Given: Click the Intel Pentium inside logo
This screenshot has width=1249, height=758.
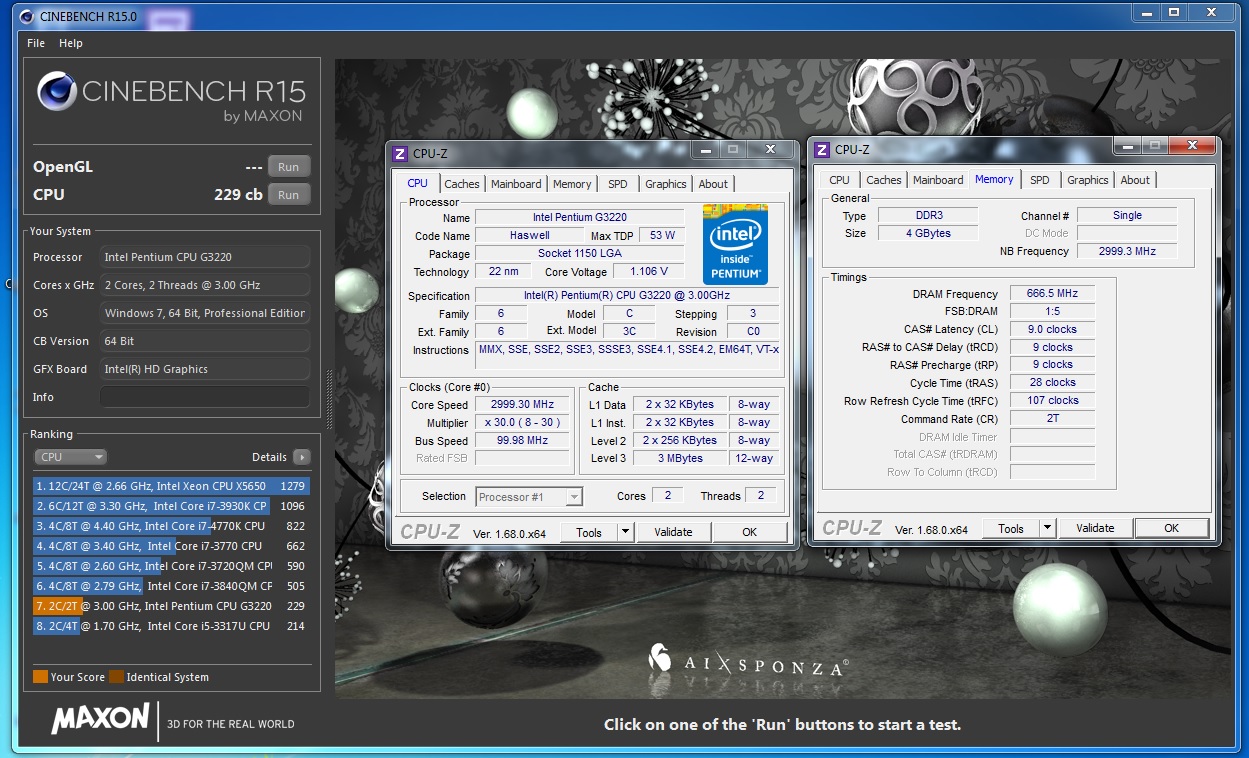Looking at the screenshot, I should [x=735, y=244].
